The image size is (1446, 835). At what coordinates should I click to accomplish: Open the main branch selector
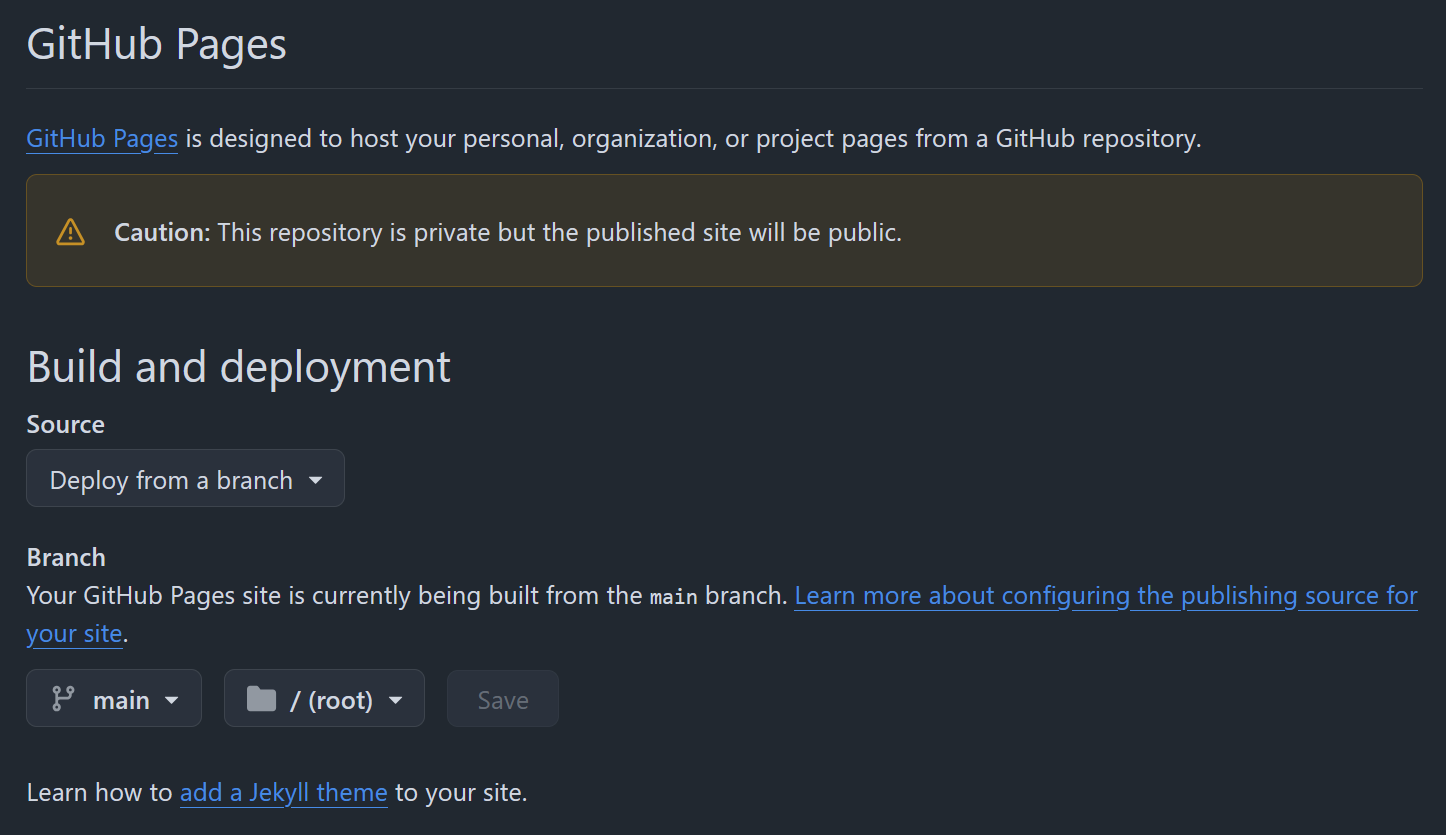click(x=114, y=699)
